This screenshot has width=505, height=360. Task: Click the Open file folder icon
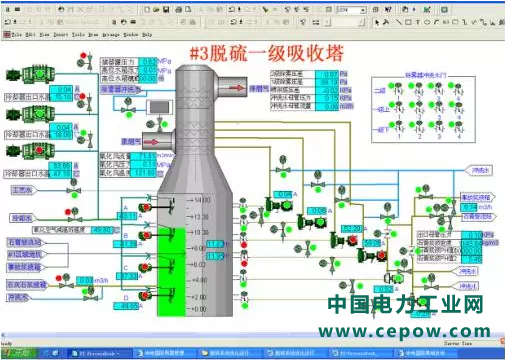pyautogui.click(x=156, y=10)
